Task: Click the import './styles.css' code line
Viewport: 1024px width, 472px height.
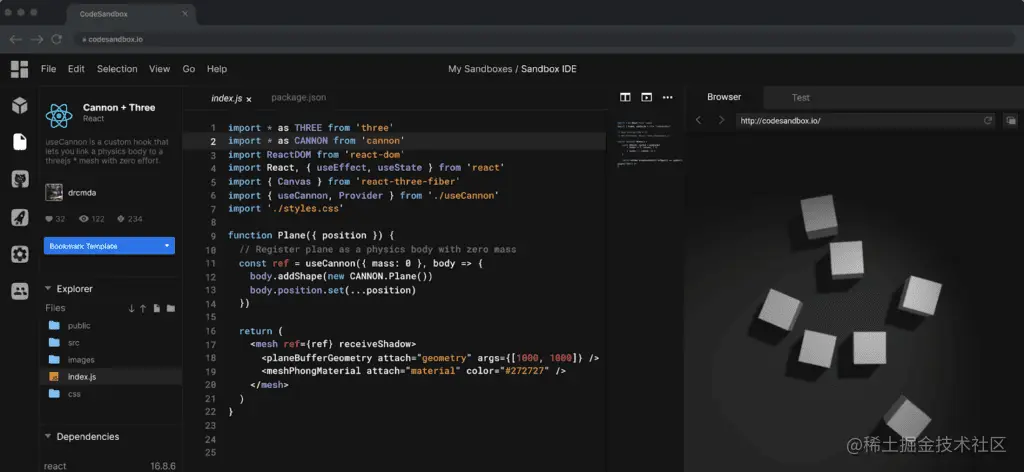Action: tap(285, 208)
